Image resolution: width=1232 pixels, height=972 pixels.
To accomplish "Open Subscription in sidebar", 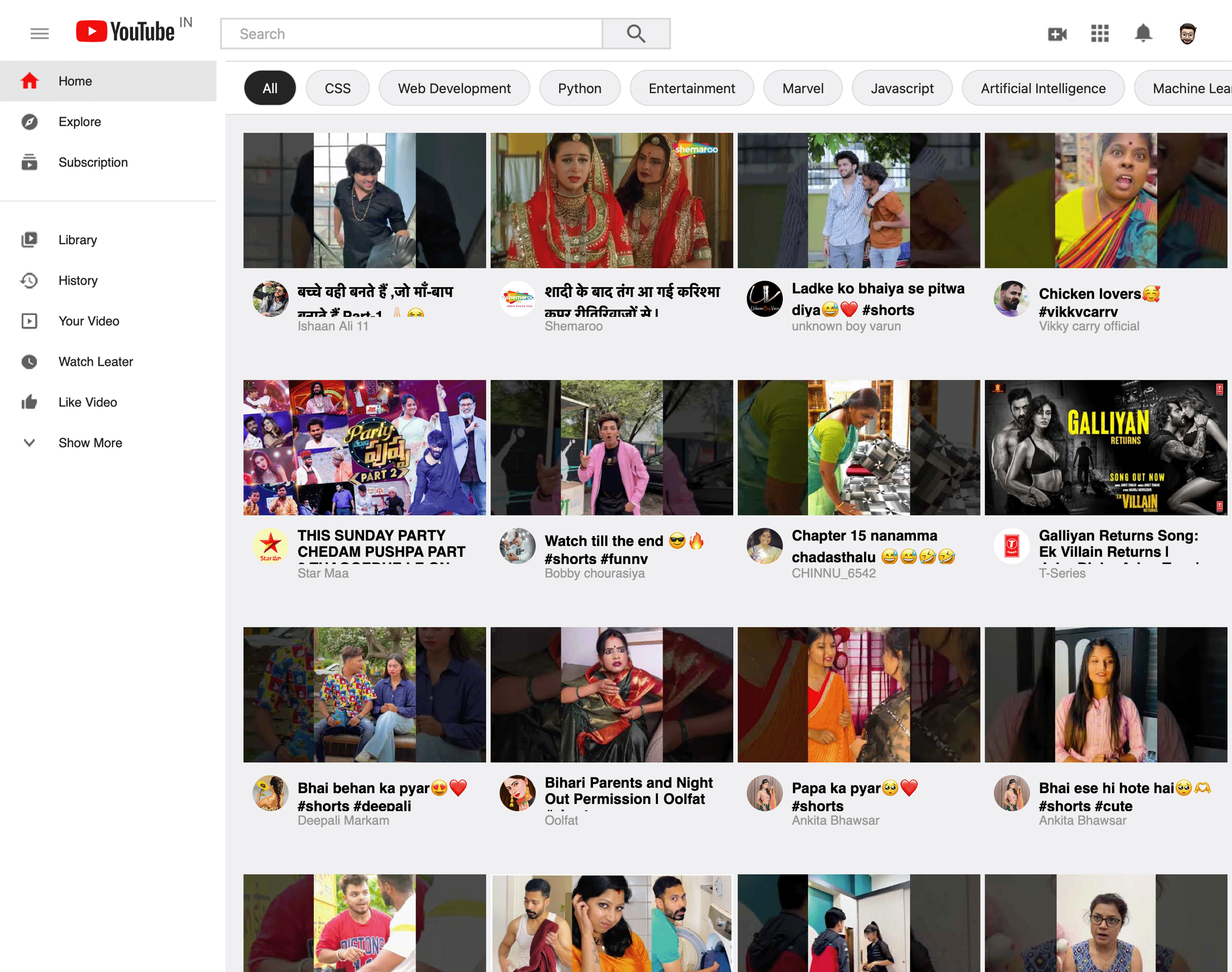I will click(108, 162).
